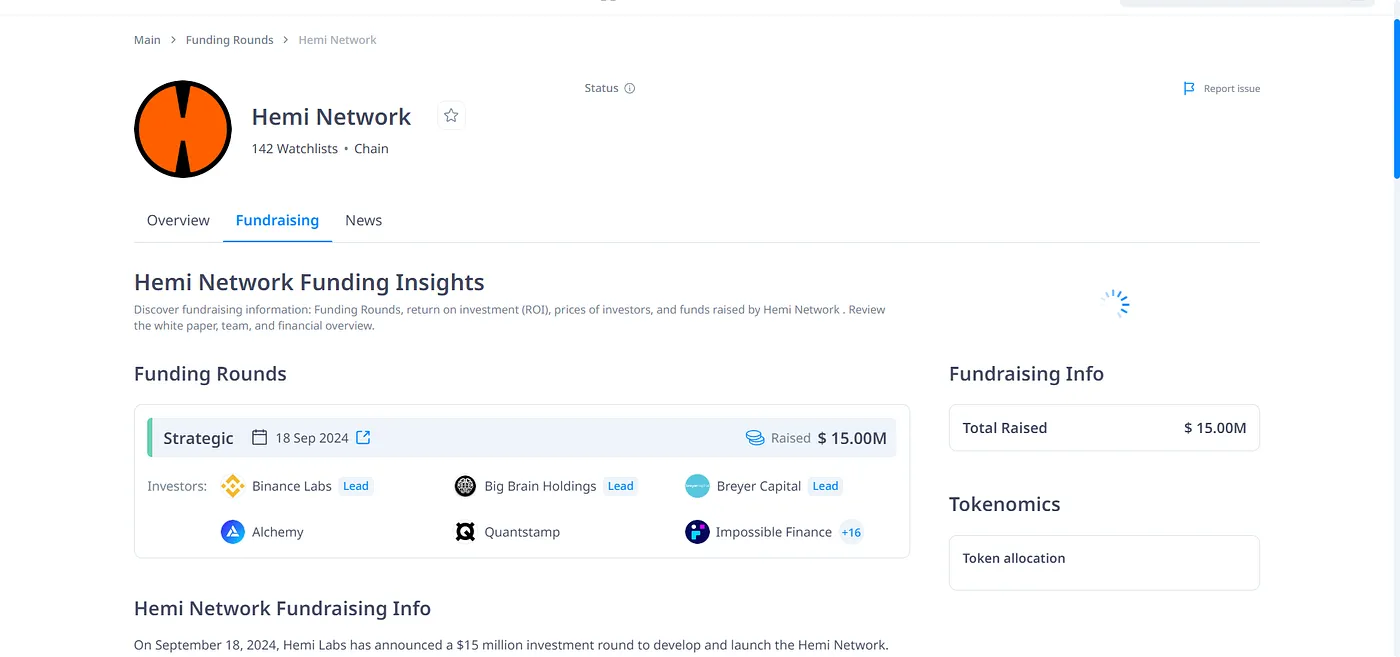Click the Hemi Network page title
The image size is (1400, 657).
pyautogui.click(x=331, y=117)
